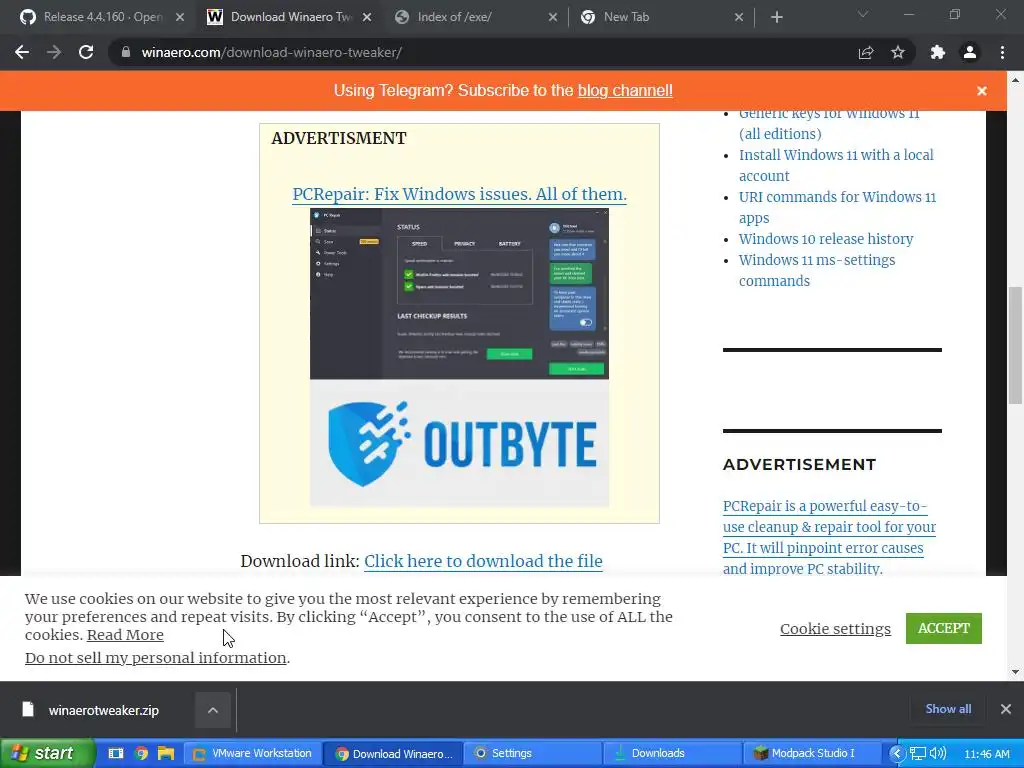Viewport: 1024px width, 768px height.
Task: Click the PC Repair screenshot thumbnail
Action: click(x=459, y=294)
